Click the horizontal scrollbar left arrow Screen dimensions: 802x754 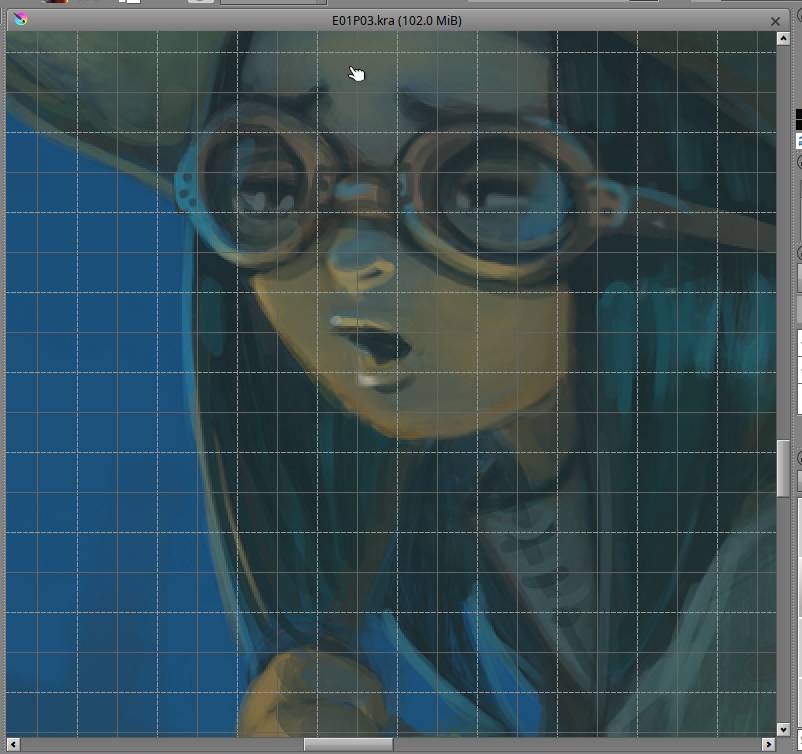[13, 744]
